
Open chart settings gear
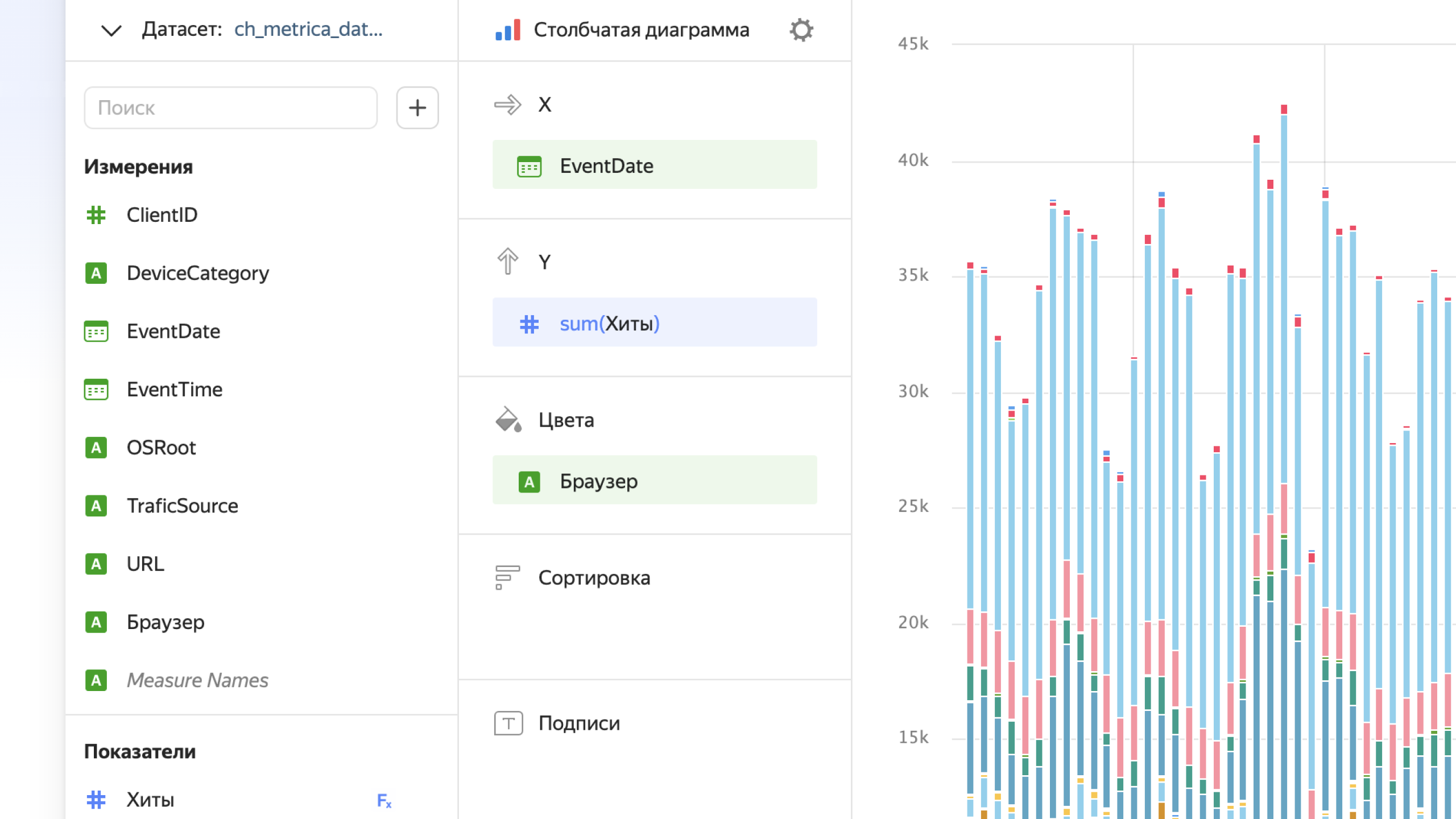(801, 30)
